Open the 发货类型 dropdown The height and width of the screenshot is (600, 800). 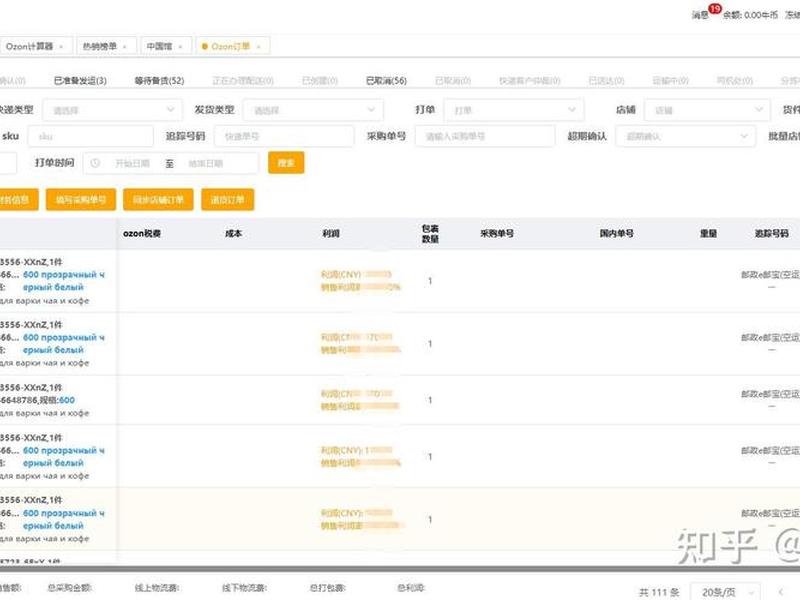(313, 110)
